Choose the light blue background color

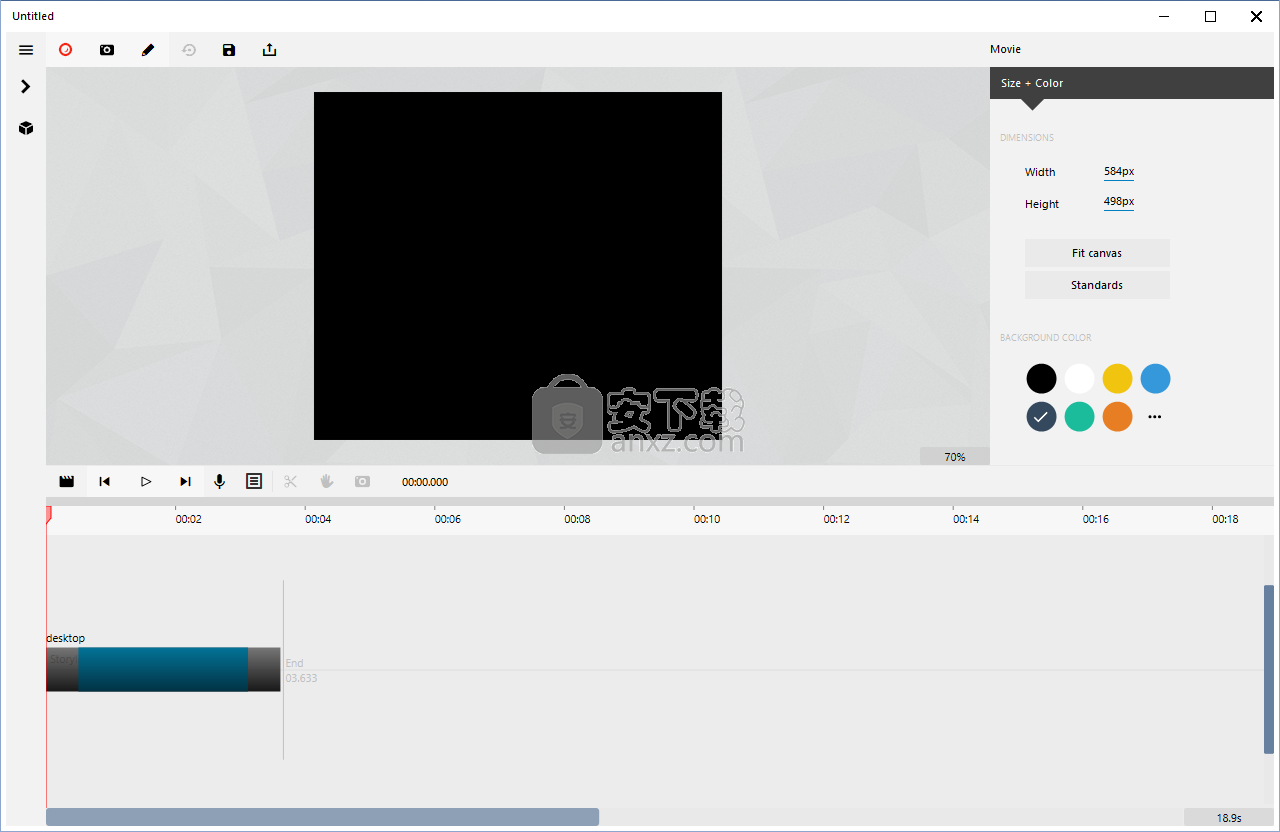click(1155, 378)
